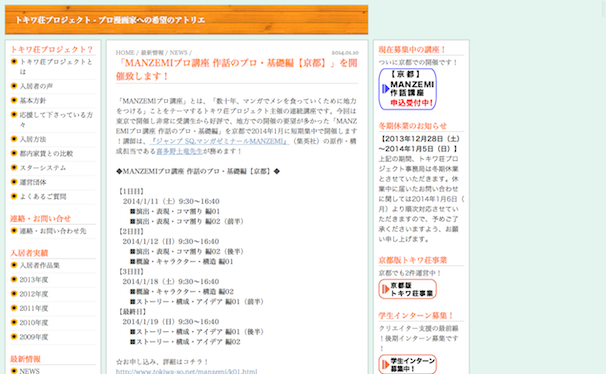The height and width of the screenshot is (374, 606).
Task: Click ☆お申し込み、詳細はコチラ! text
Action: pos(162,362)
